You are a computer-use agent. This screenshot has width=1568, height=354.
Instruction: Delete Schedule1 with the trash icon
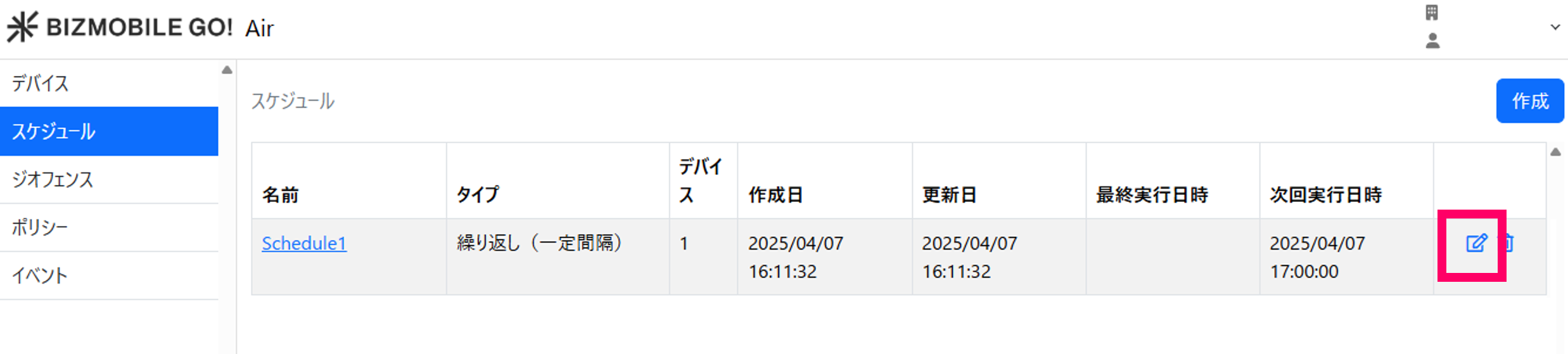coord(1510,243)
